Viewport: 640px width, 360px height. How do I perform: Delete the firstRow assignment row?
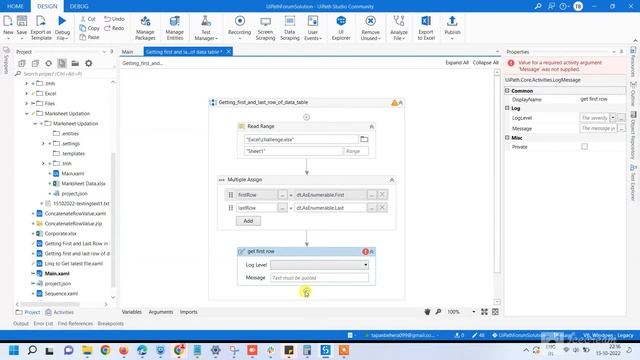pos(382,195)
